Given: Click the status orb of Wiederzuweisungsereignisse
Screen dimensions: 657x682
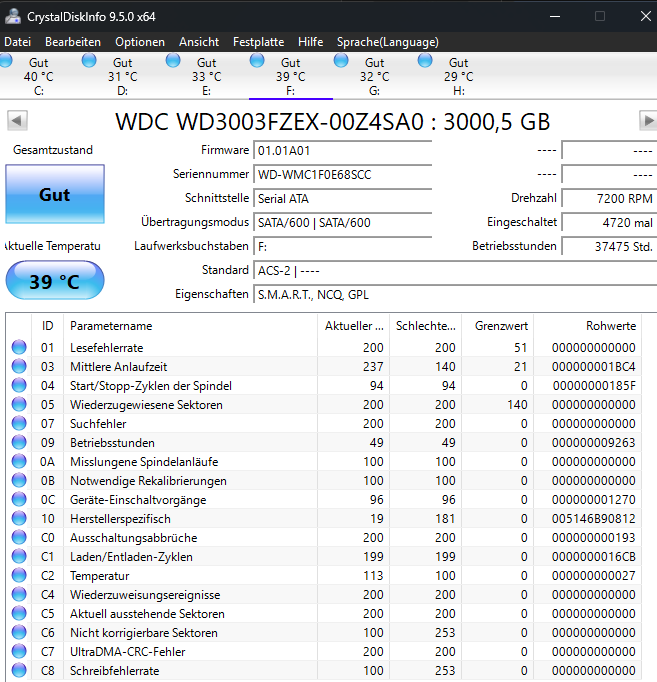Looking at the screenshot, I should (x=19, y=594).
